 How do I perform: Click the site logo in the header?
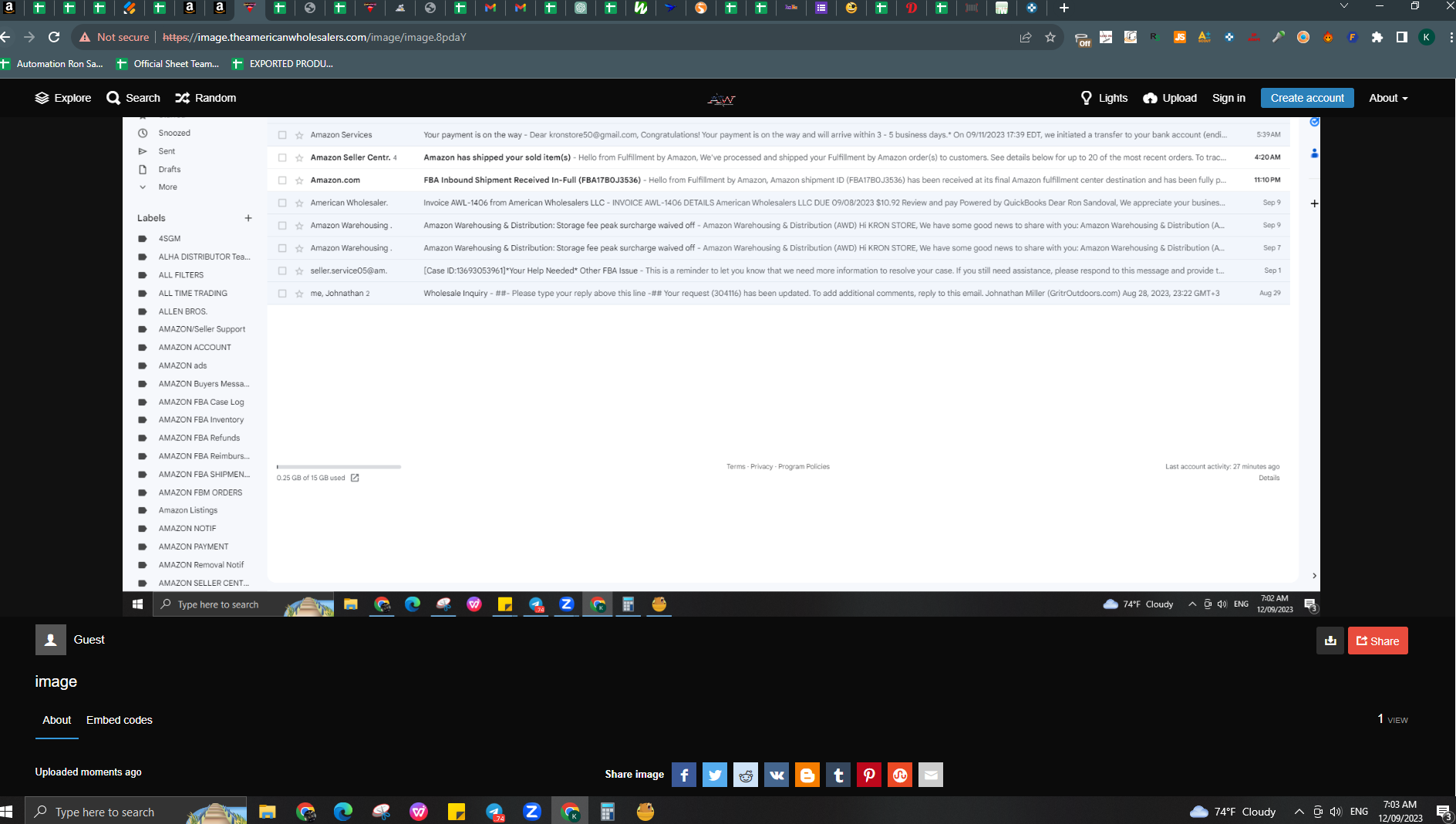[721, 99]
